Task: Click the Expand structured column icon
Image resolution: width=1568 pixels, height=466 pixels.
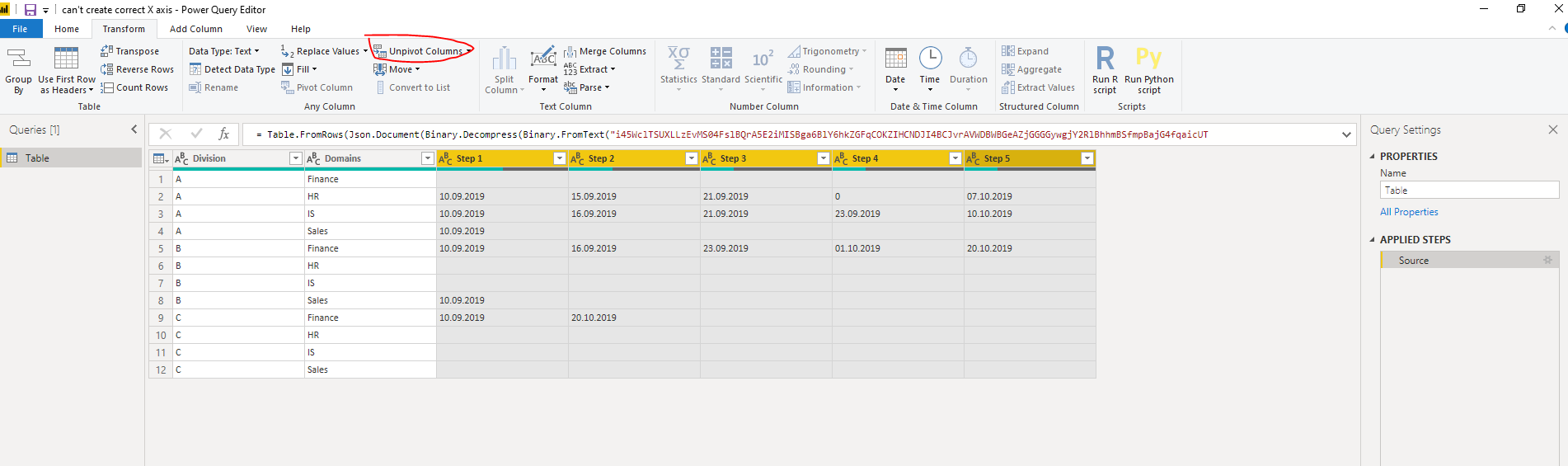Action: (1007, 51)
